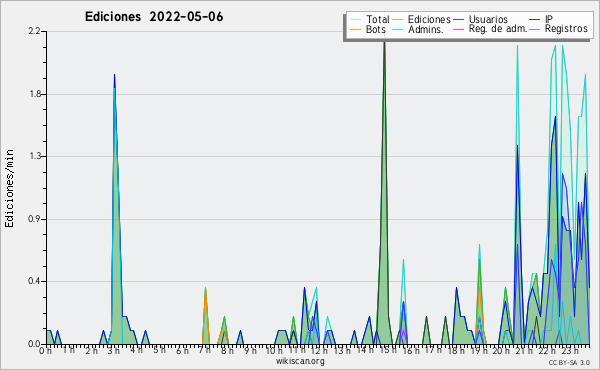The image size is (600, 370).
Task: Click the y-axis value 0.9
Action: [x=34, y=219]
